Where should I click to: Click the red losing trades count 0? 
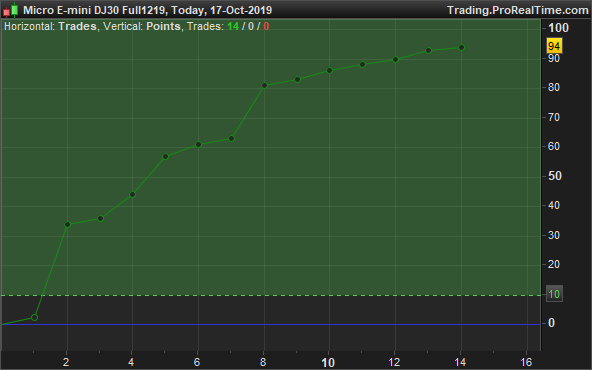click(x=266, y=26)
